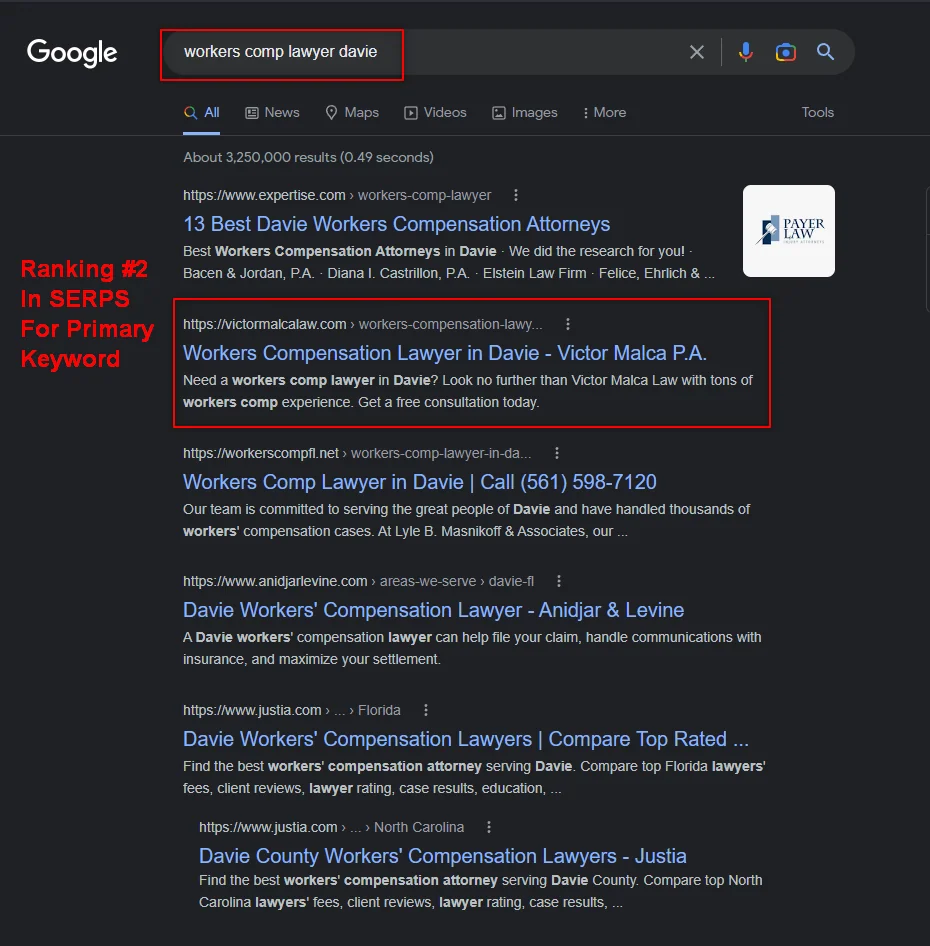Open the Tools filter options
The image size is (930, 946).
[817, 113]
